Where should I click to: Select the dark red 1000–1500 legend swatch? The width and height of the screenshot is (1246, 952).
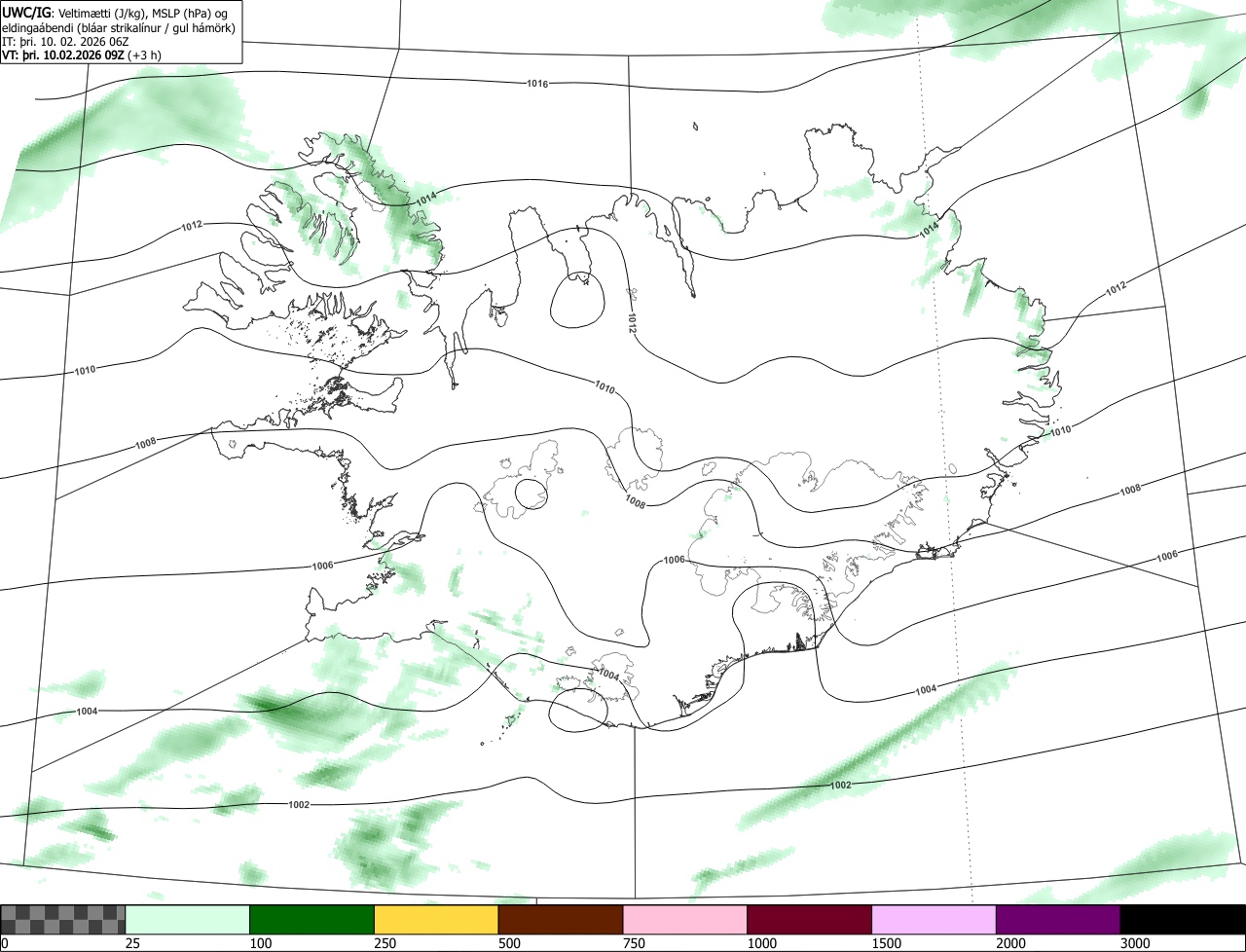pyautogui.click(x=810, y=920)
